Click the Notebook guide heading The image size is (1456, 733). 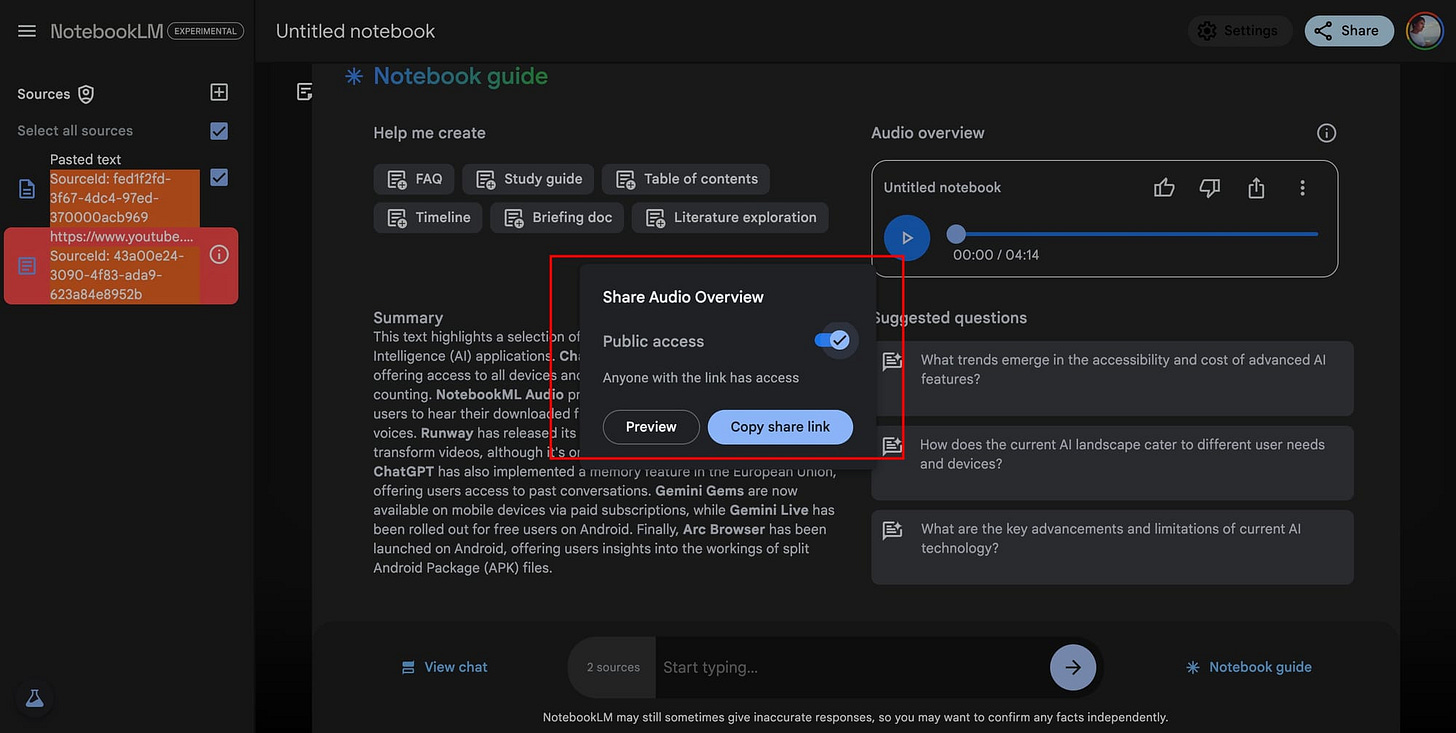[x=460, y=76]
